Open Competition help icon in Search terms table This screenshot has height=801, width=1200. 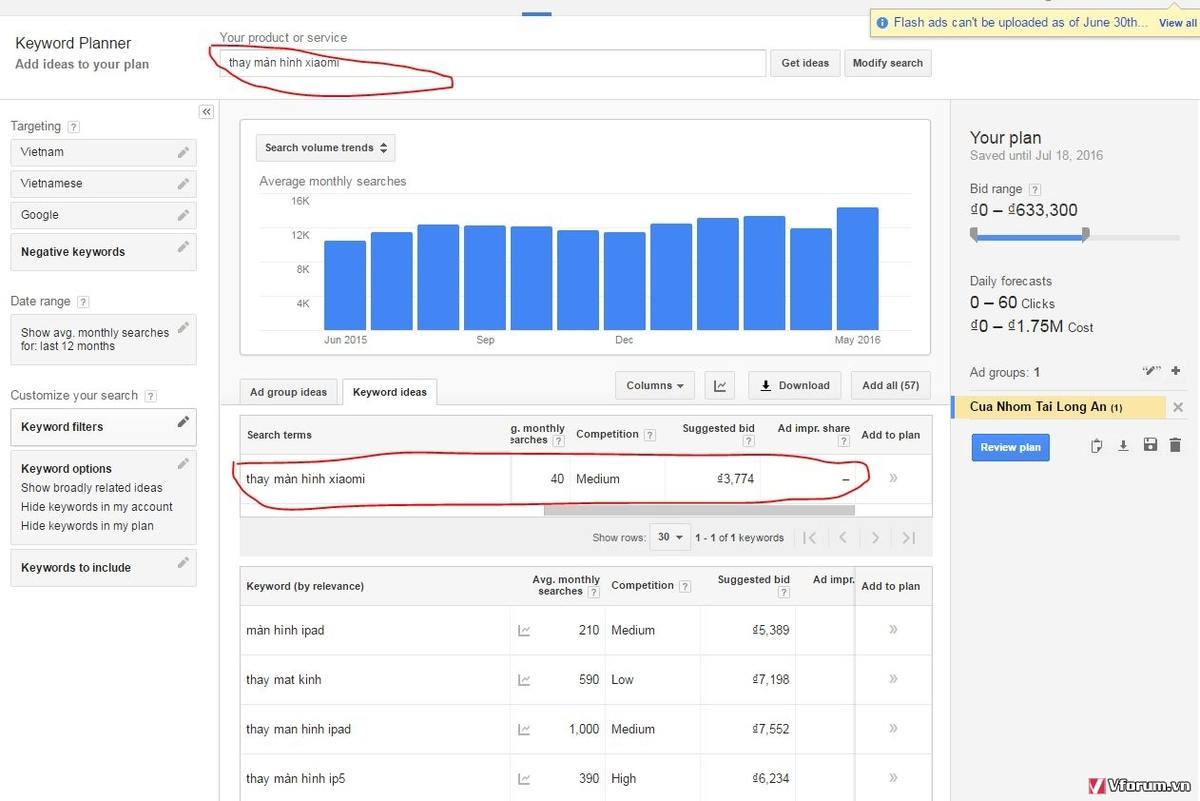650,435
